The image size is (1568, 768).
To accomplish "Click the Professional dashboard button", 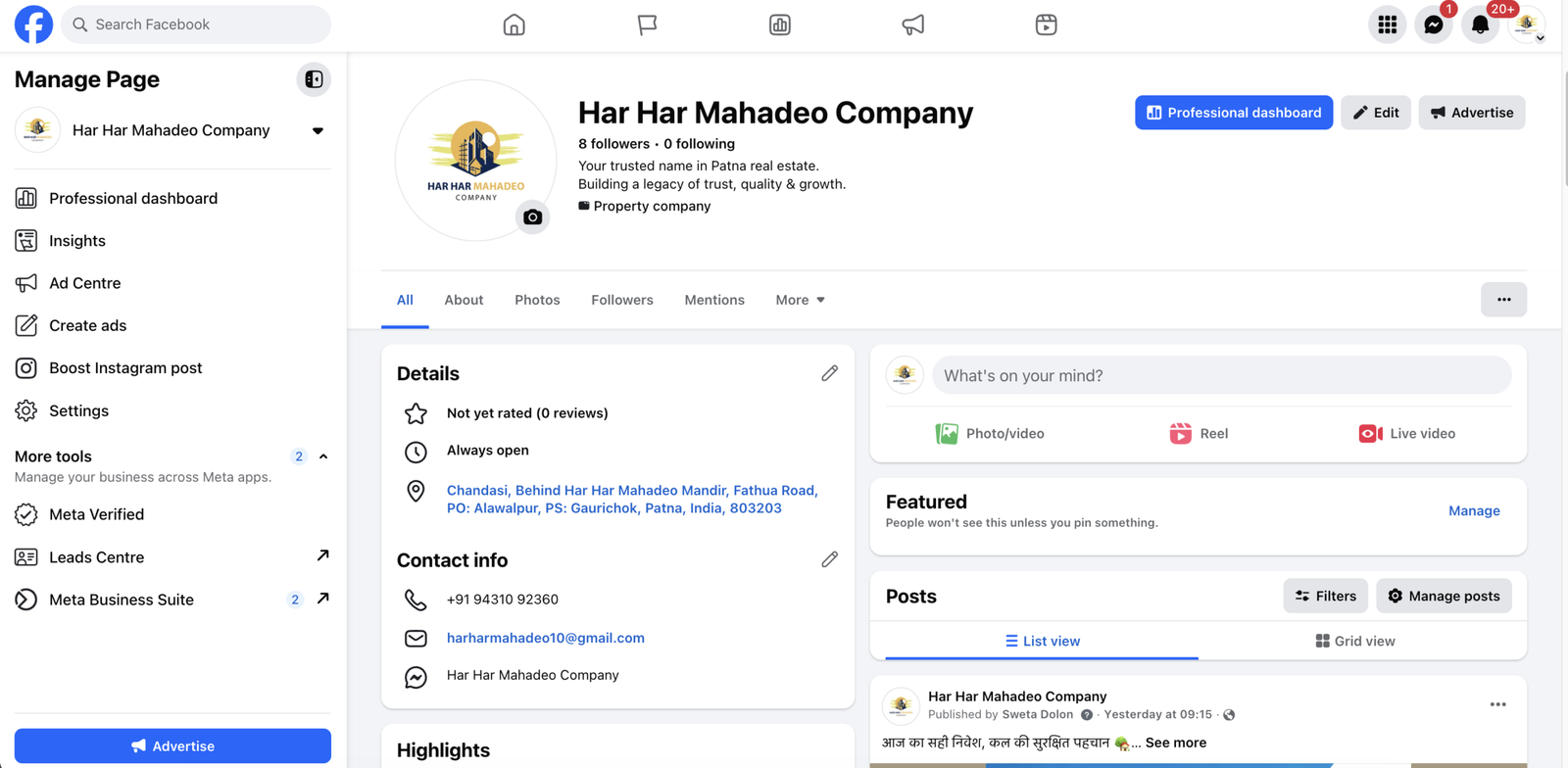I will (1233, 113).
